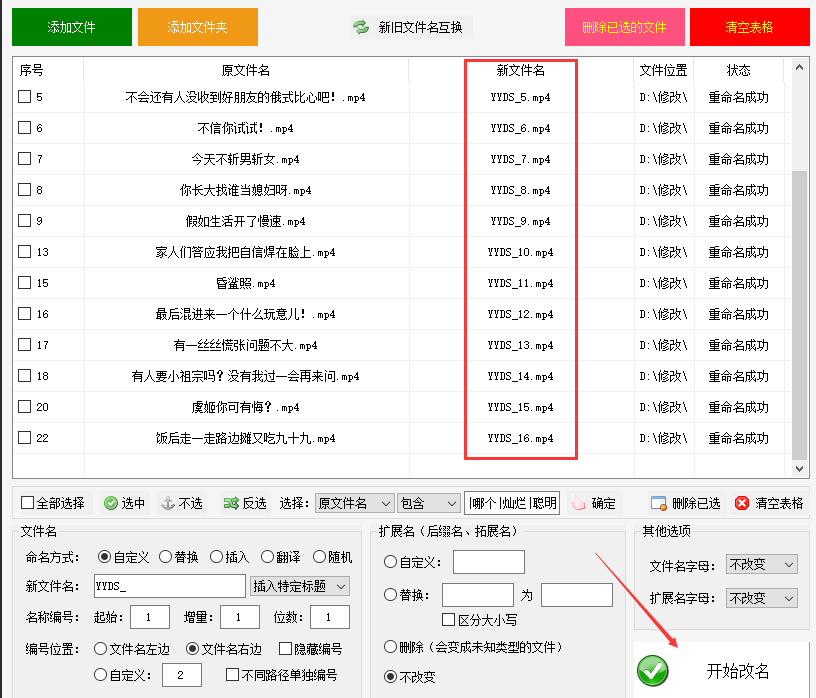The height and width of the screenshot is (698, 816).
Task: Click the anchor icon beside 不选
Action: click(x=168, y=503)
